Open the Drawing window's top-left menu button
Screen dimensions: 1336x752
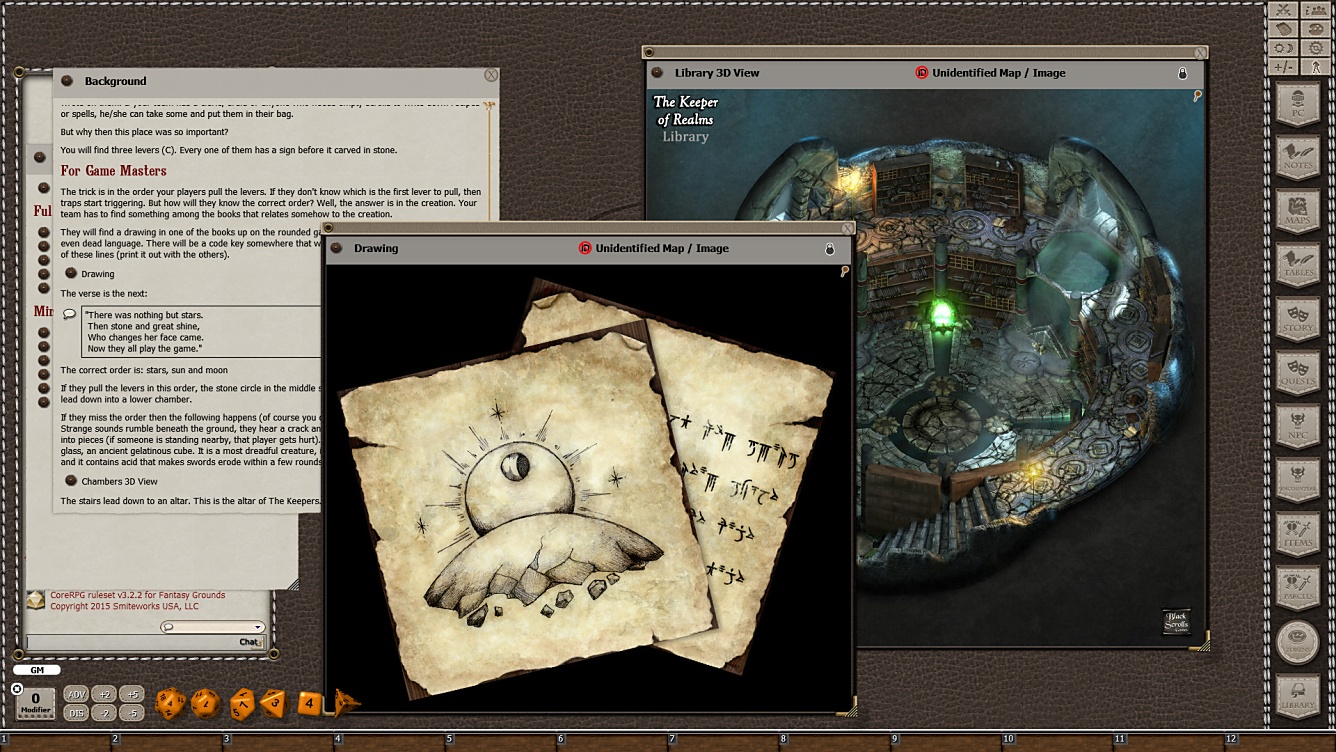point(337,248)
